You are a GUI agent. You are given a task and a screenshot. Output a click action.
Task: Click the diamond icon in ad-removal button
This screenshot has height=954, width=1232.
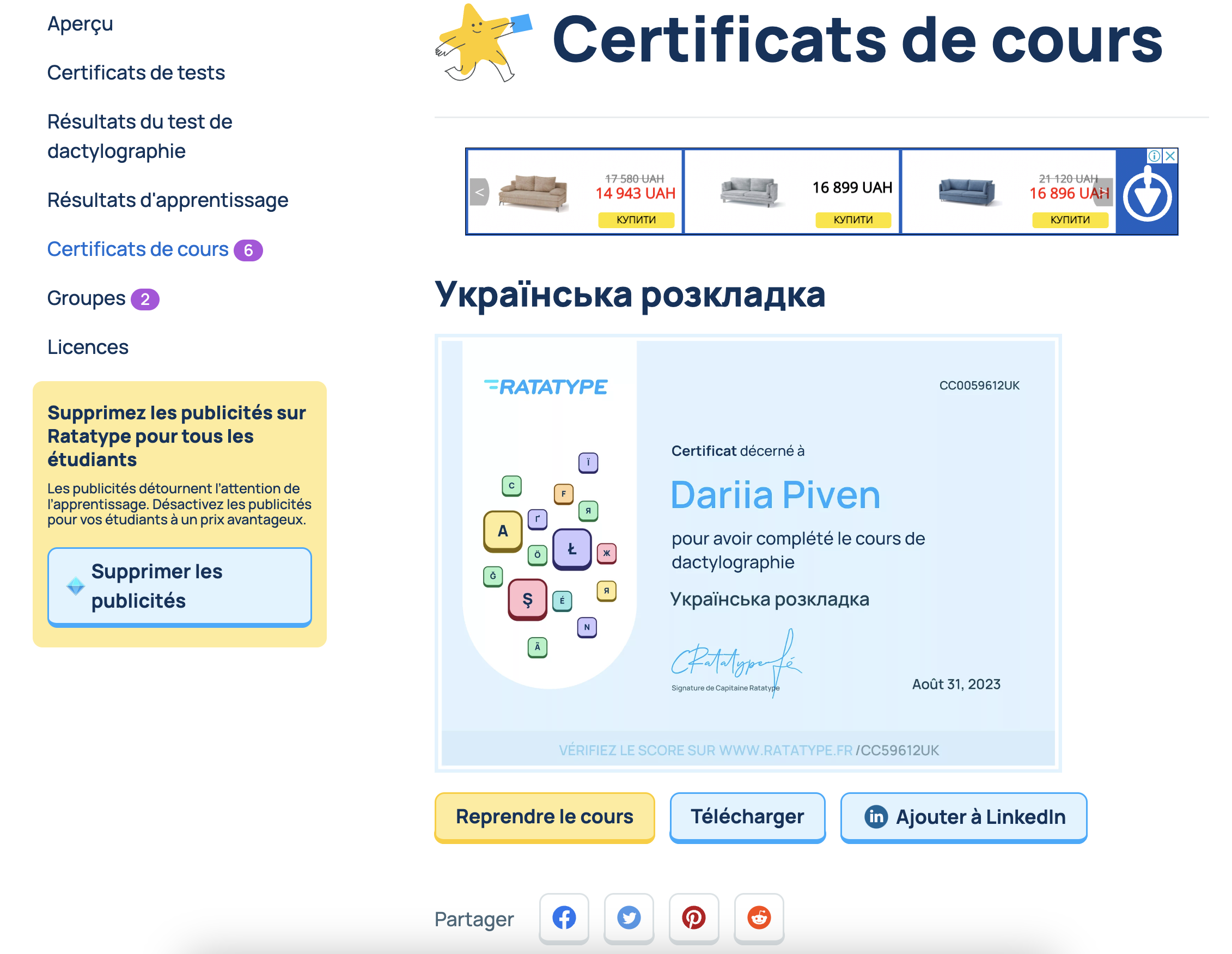[76, 586]
